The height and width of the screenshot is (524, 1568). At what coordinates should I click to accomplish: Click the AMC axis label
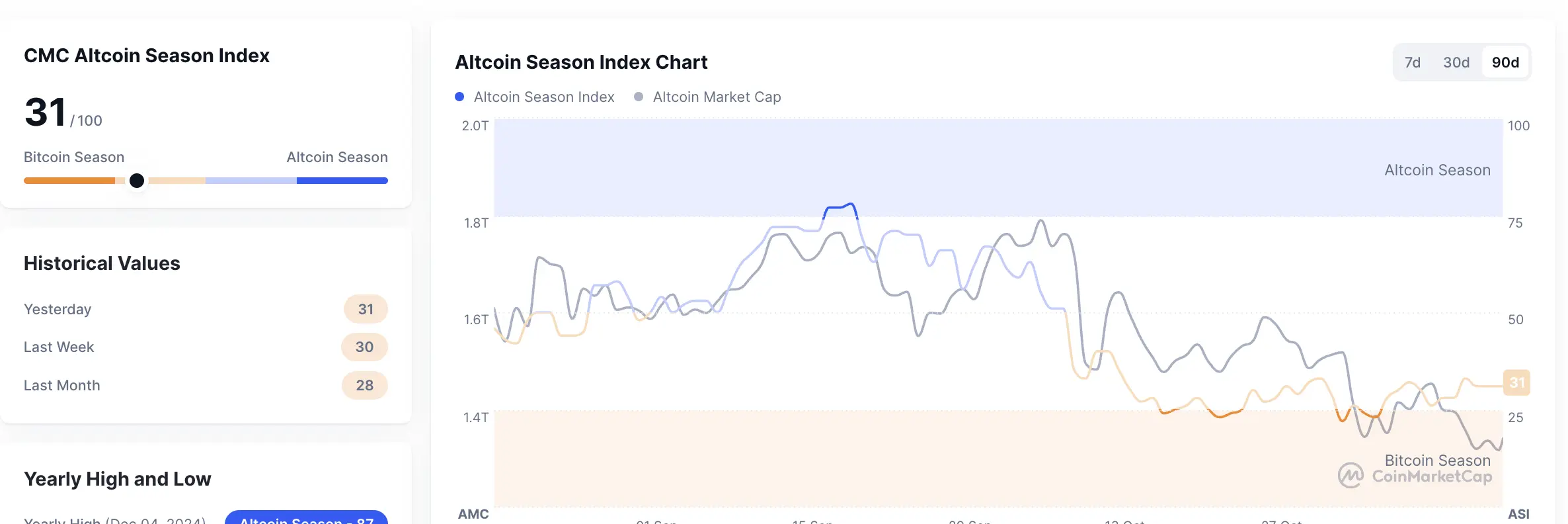(473, 513)
